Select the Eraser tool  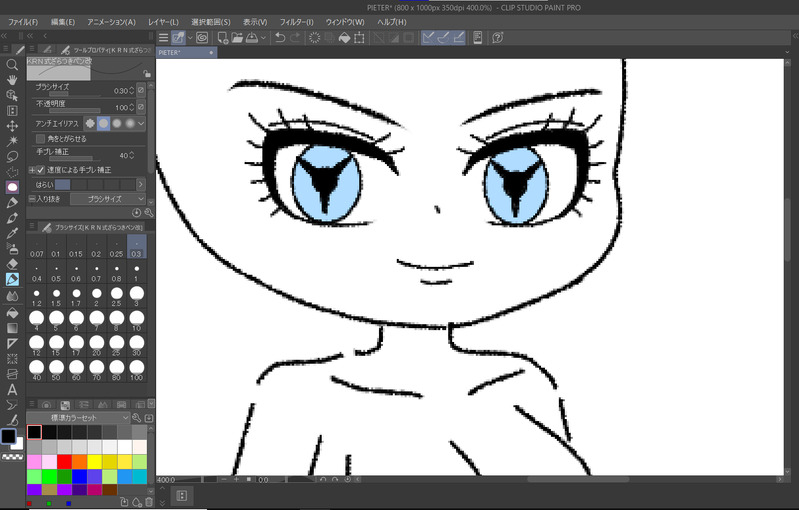[12, 264]
